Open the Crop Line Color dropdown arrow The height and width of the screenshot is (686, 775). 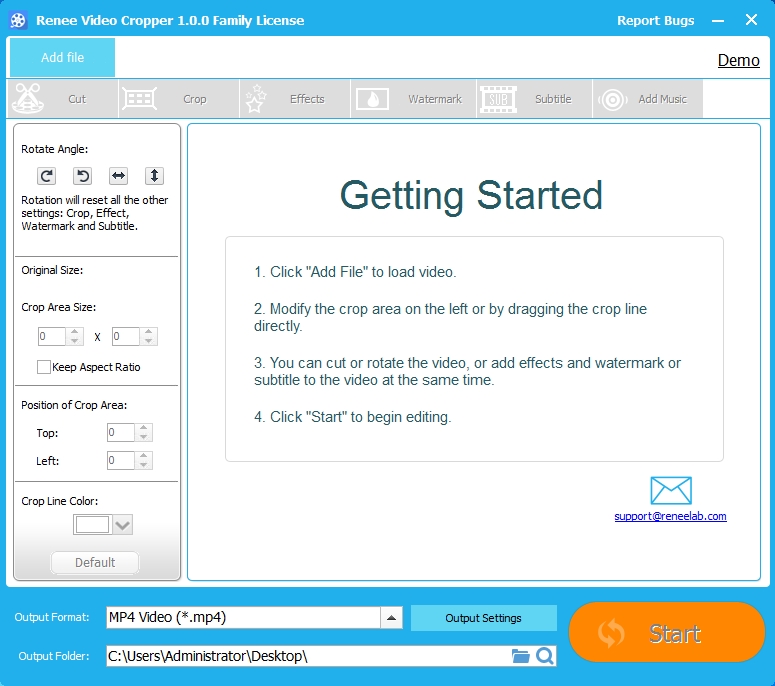point(122,525)
